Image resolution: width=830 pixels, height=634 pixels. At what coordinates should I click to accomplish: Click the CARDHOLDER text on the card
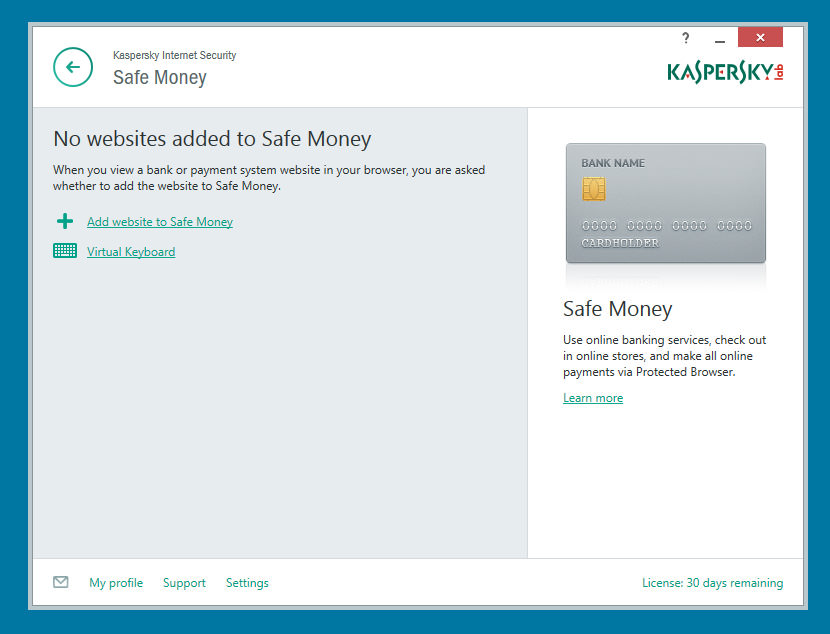click(620, 243)
